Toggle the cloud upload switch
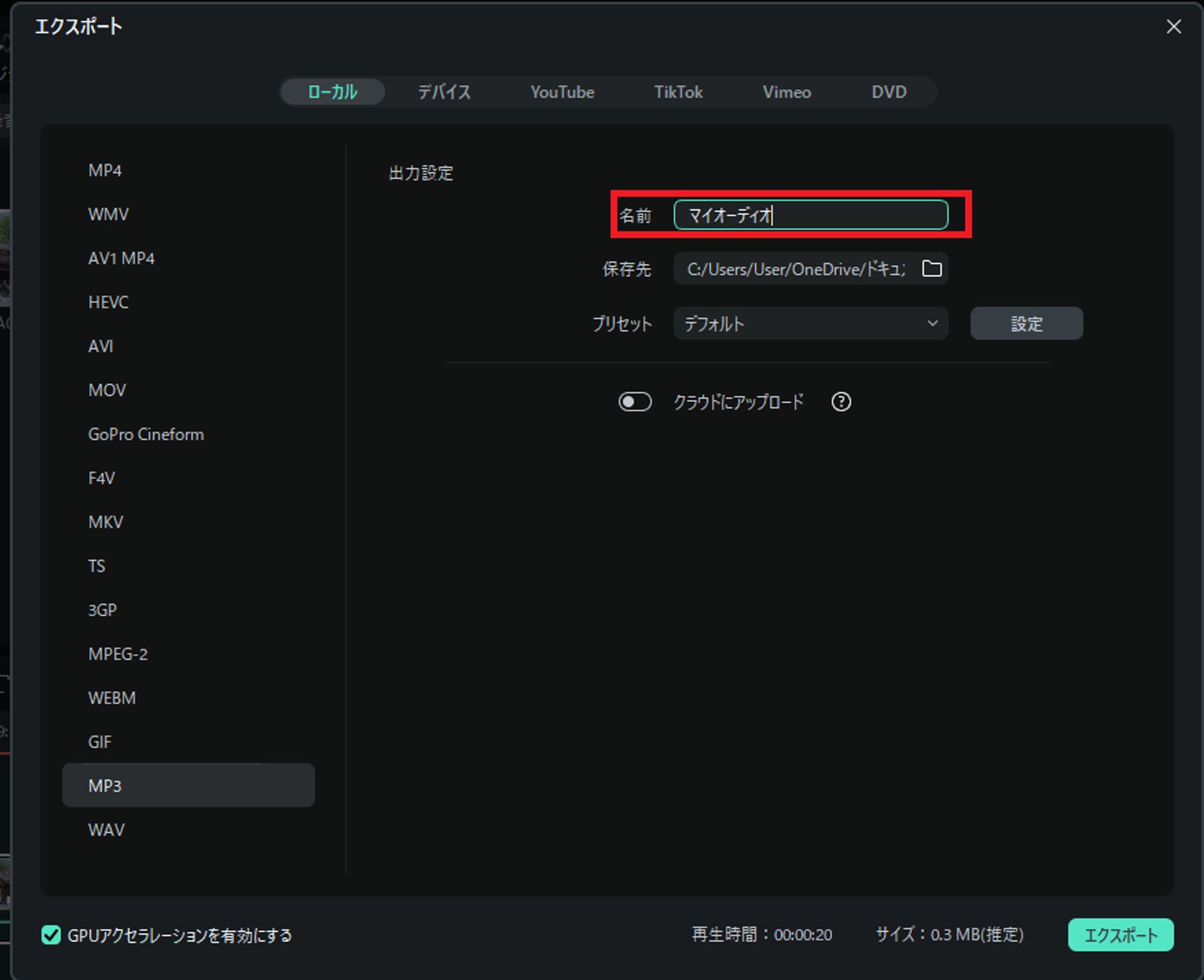 [x=635, y=402]
